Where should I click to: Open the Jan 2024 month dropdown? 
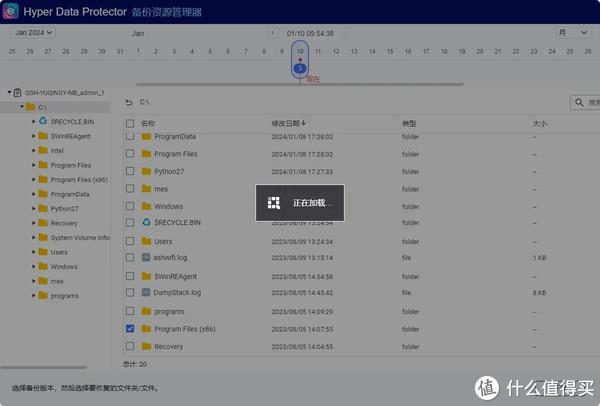[33, 33]
